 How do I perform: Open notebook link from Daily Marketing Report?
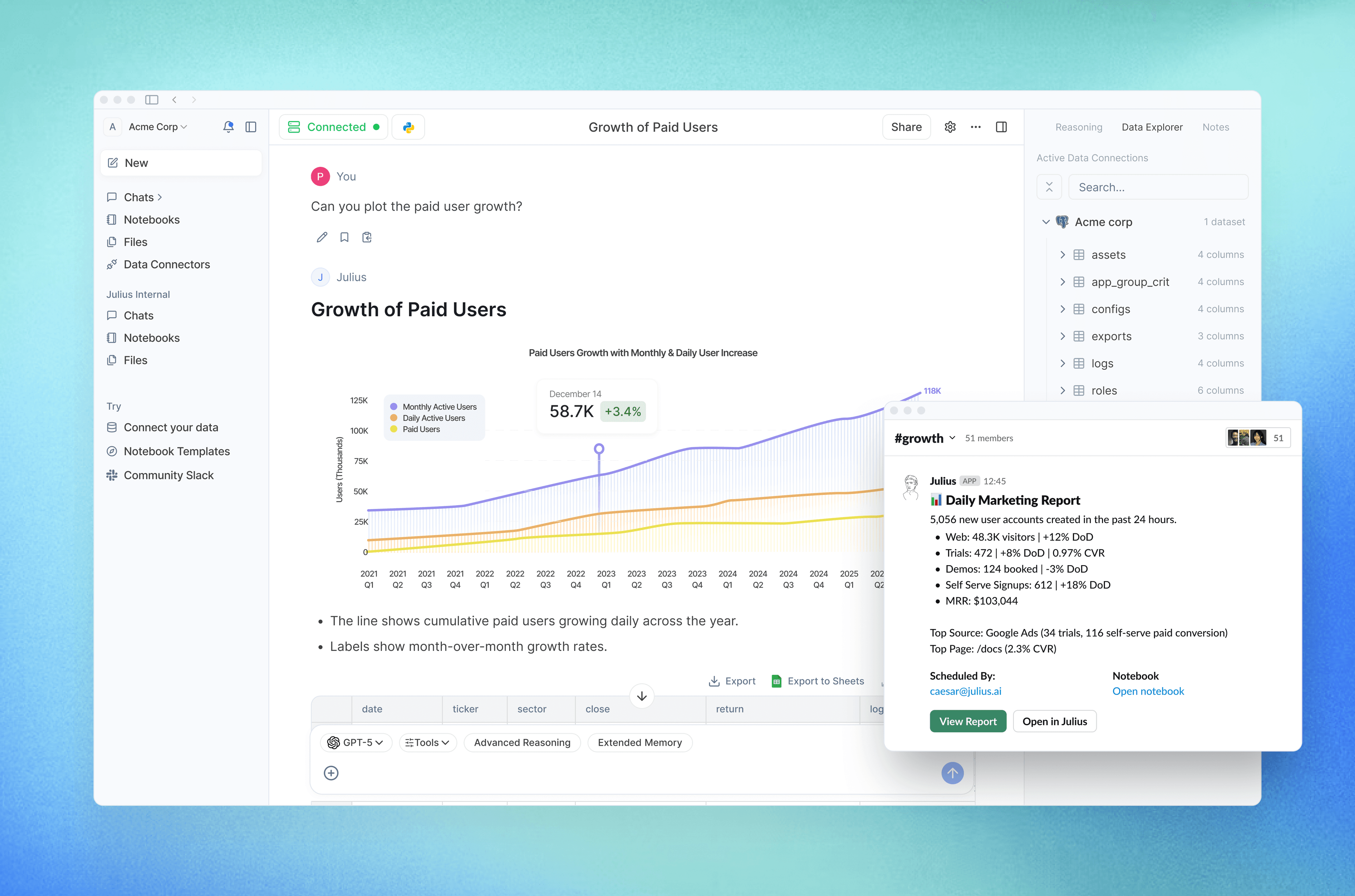[1148, 691]
